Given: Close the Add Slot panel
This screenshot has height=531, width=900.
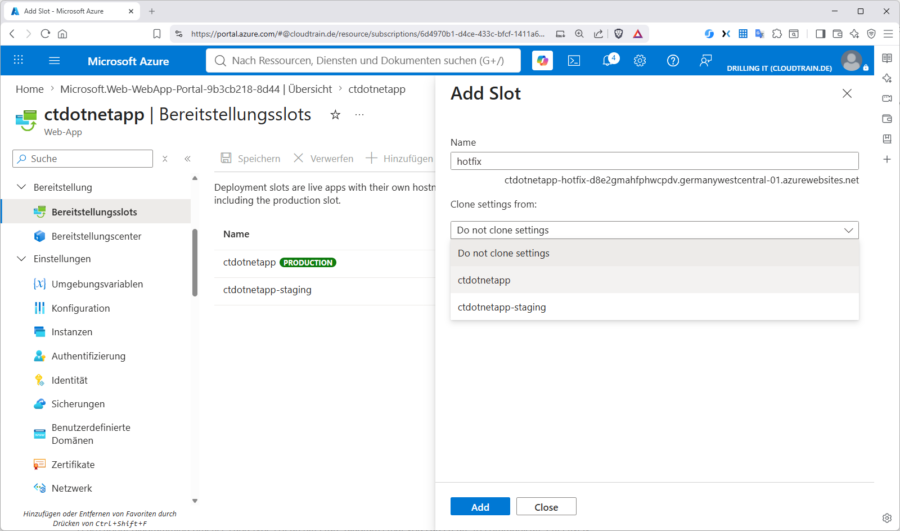Looking at the screenshot, I should 847,94.
